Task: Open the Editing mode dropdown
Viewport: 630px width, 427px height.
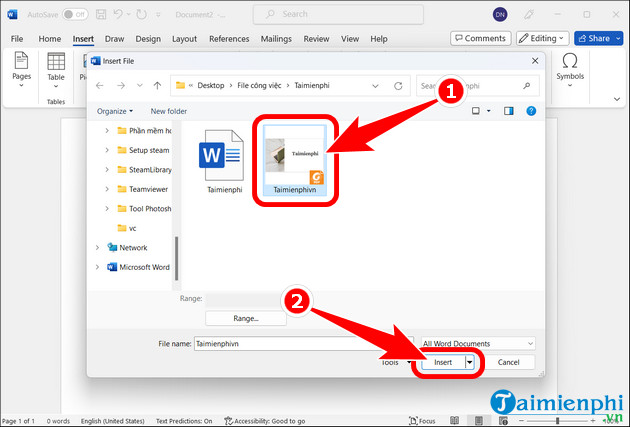Action: pyautogui.click(x=542, y=39)
